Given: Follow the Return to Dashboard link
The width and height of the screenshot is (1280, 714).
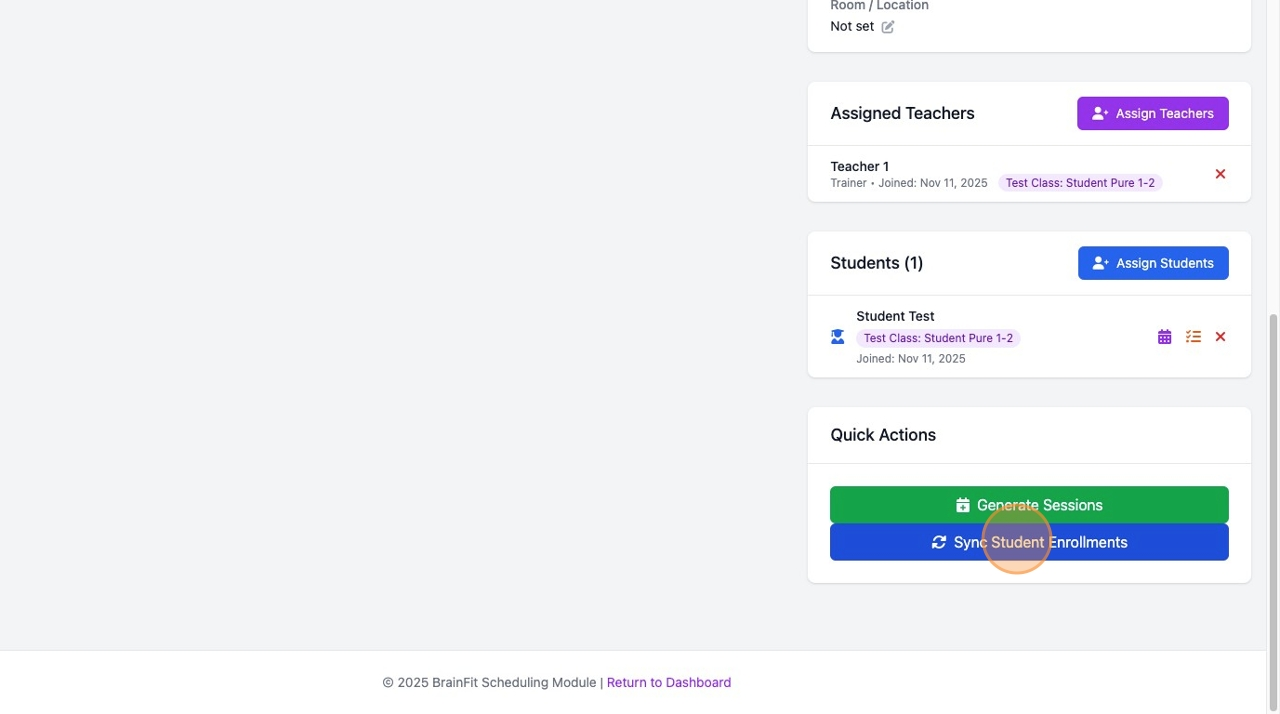Looking at the screenshot, I should pyautogui.click(x=669, y=682).
